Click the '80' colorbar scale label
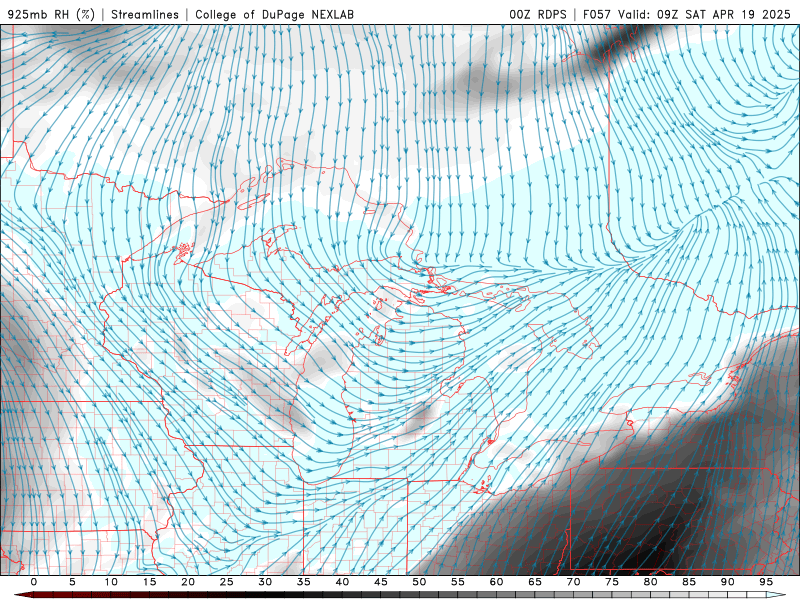The image size is (800, 600). pyautogui.click(x=651, y=582)
